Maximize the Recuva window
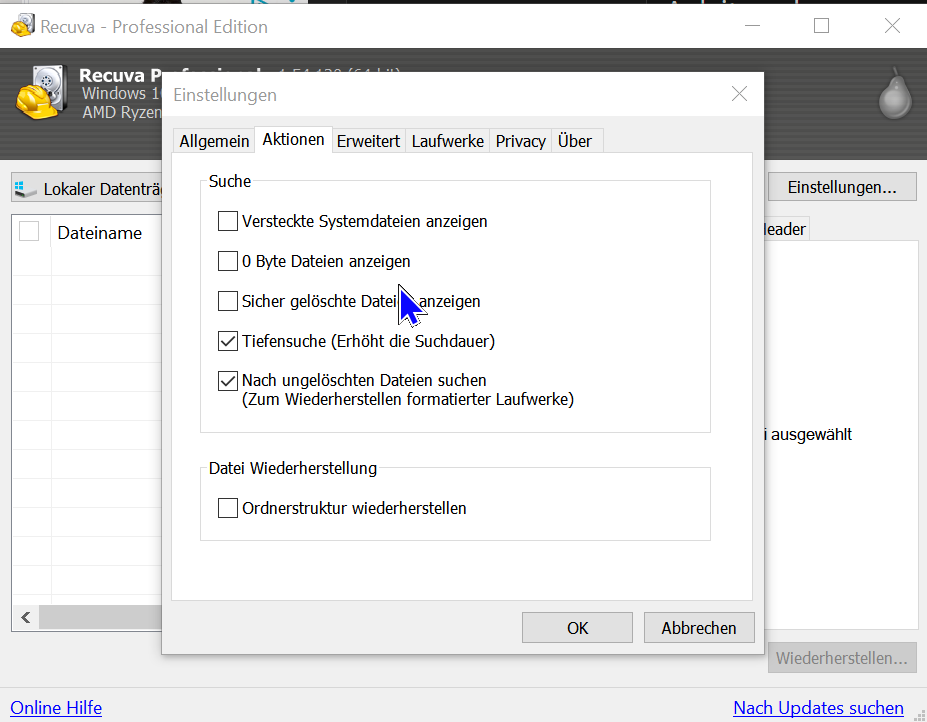 (821, 25)
